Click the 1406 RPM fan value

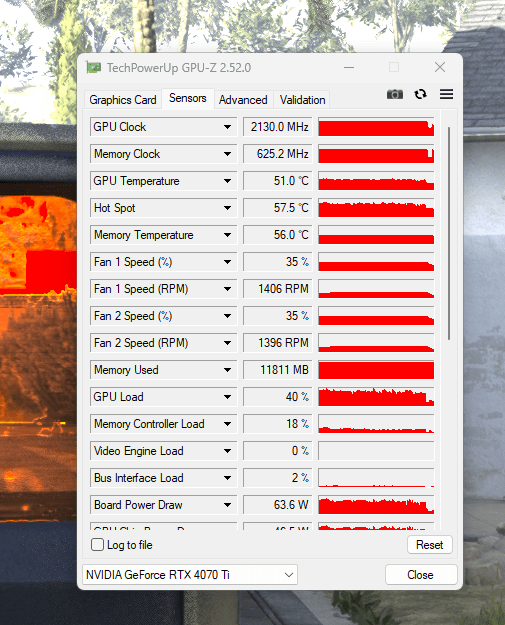(x=278, y=289)
